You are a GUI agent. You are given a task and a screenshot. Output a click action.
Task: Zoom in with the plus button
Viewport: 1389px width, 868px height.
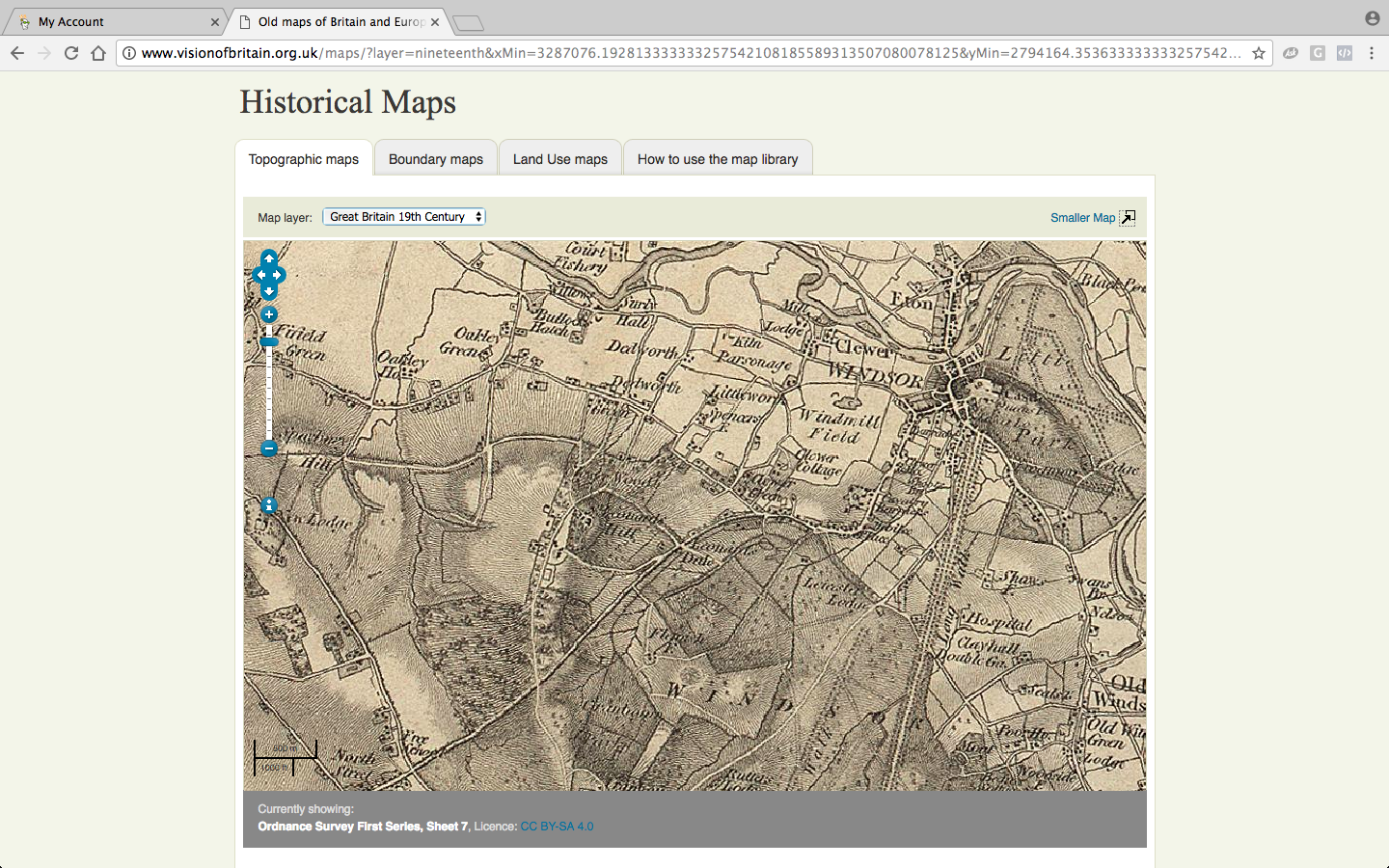coord(269,314)
